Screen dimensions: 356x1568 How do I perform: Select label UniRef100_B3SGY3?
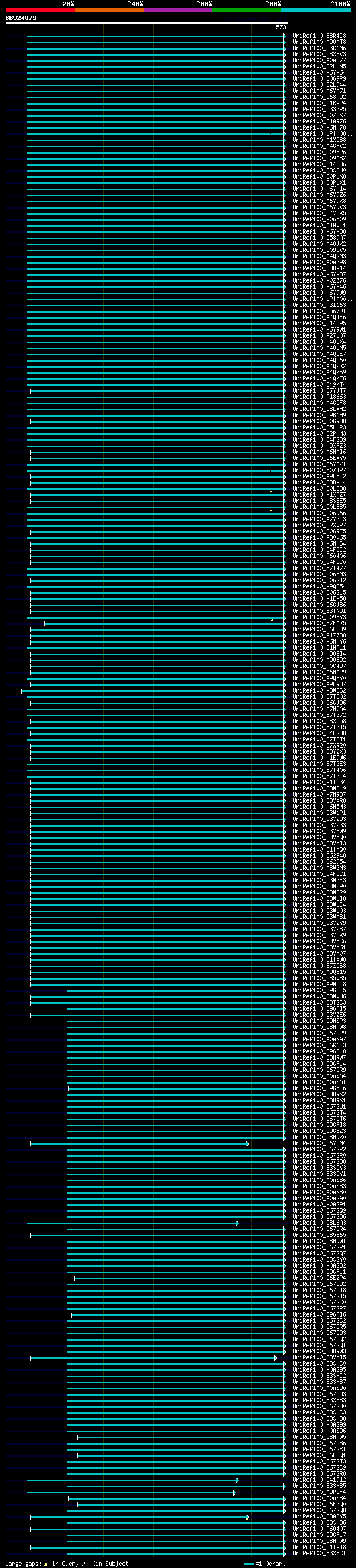[x=319, y=1168]
